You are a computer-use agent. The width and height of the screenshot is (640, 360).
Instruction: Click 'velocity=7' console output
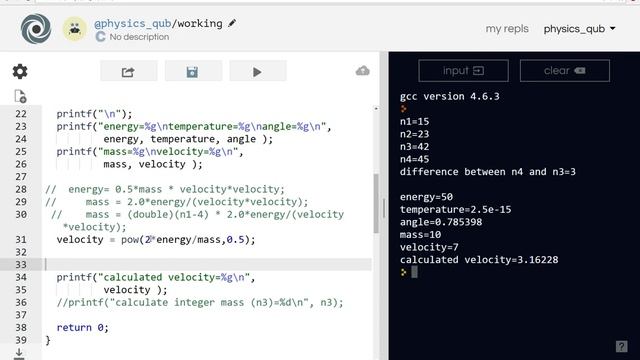[429, 247]
